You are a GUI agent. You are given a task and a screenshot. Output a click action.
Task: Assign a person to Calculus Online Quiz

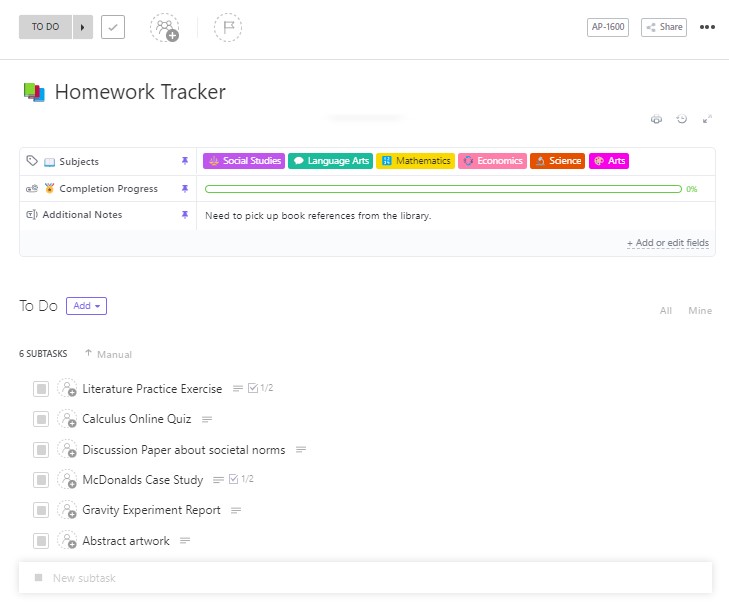tap(68, 419)
